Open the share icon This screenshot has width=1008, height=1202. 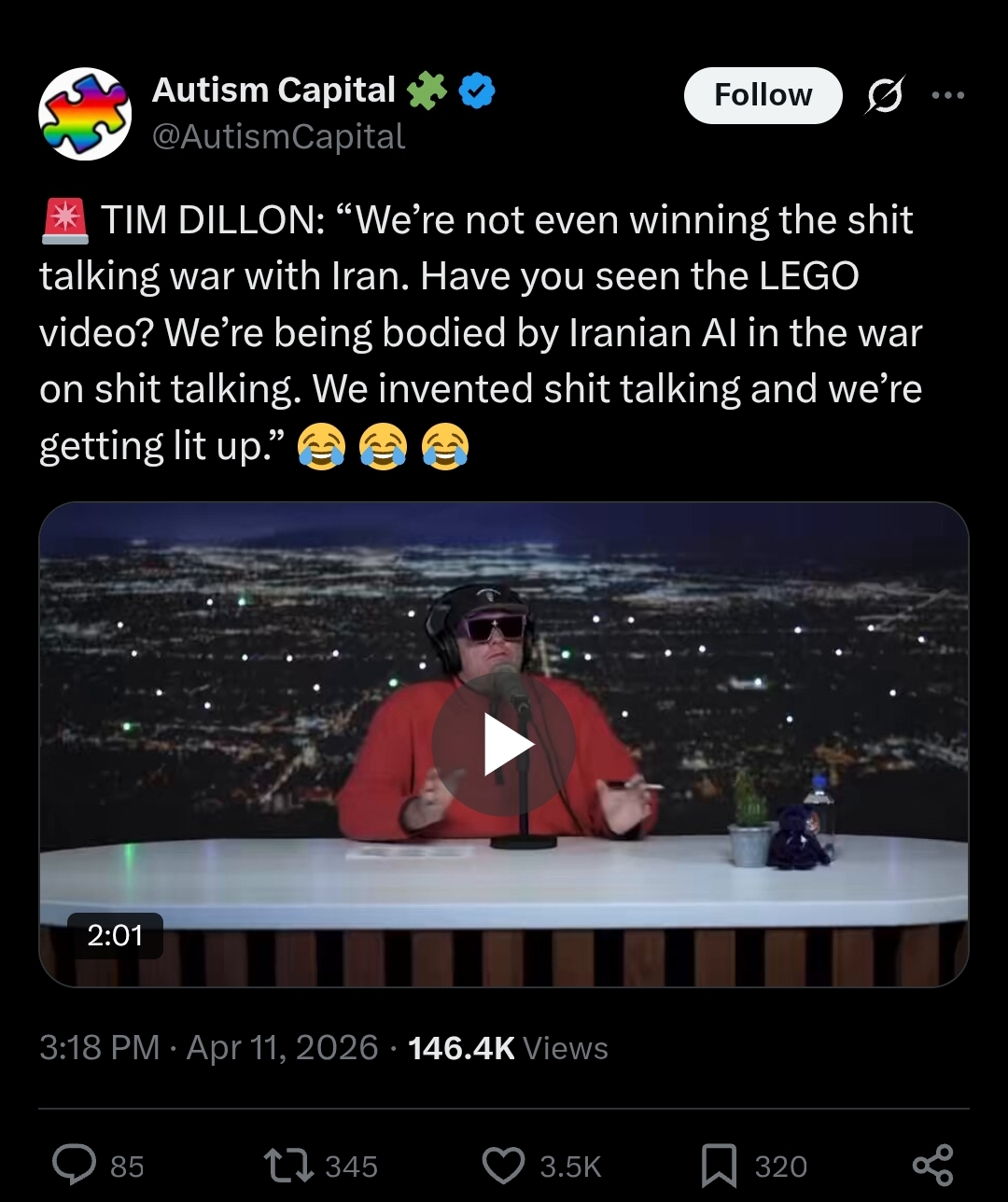(932, 1165)
